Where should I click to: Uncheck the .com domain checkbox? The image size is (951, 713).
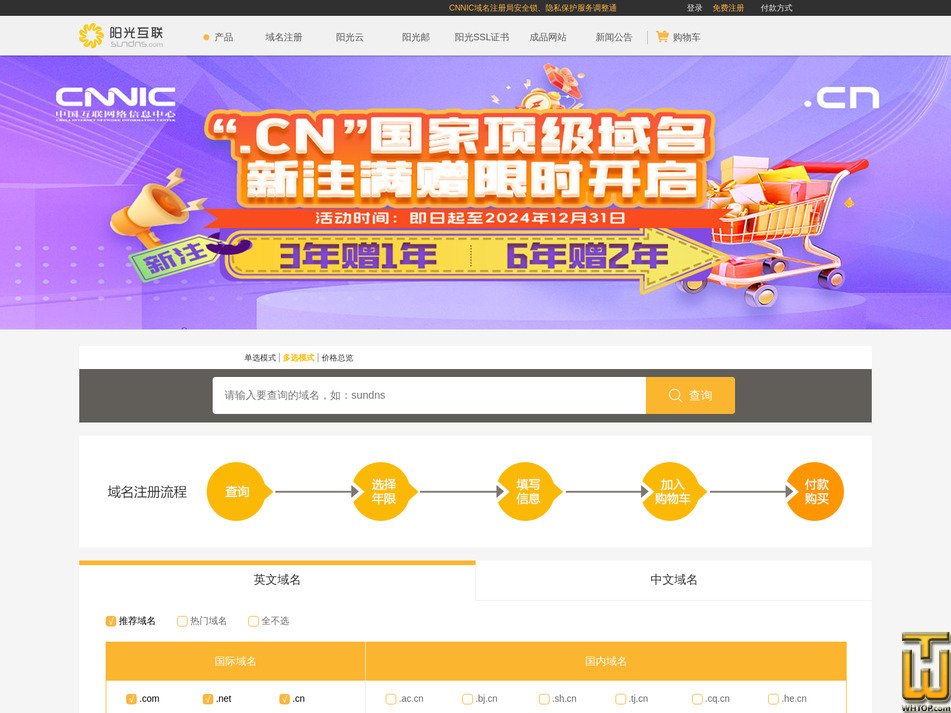(x=131, y=698)
